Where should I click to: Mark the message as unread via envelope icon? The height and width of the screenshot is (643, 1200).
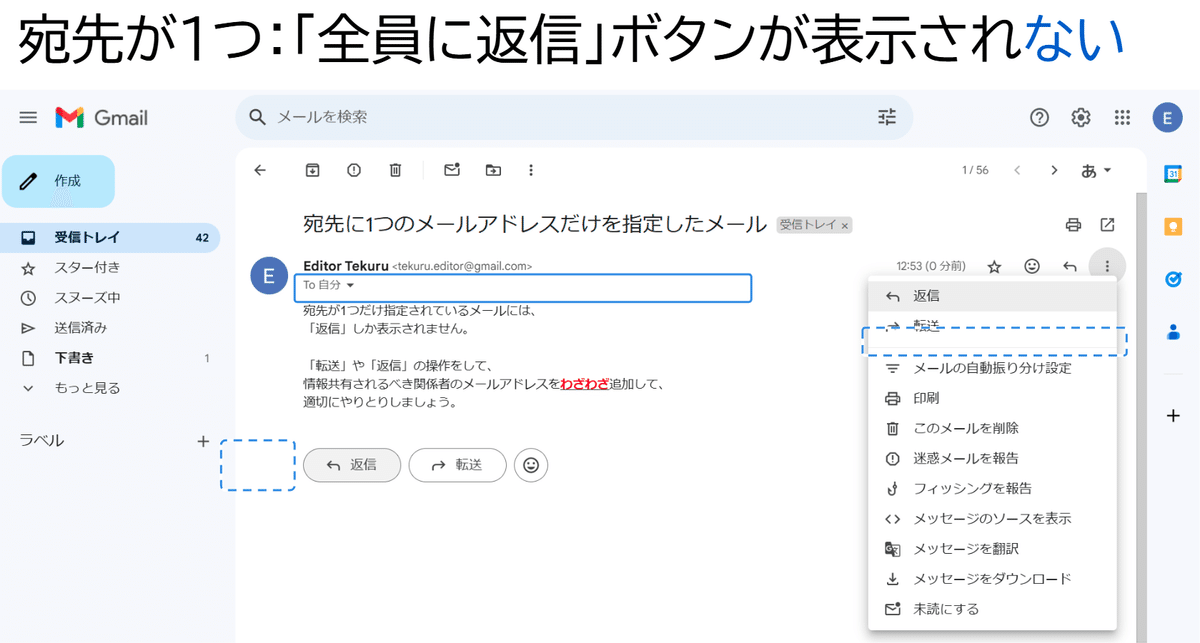[x=451, y=170]
